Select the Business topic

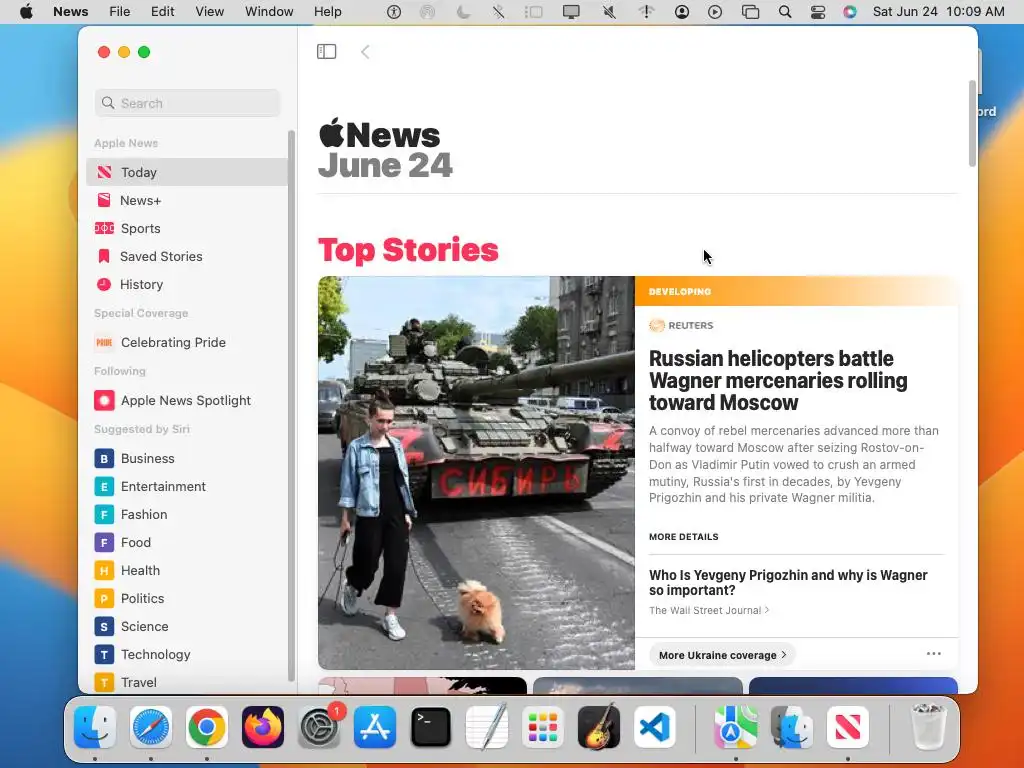[x=187, y=458]
